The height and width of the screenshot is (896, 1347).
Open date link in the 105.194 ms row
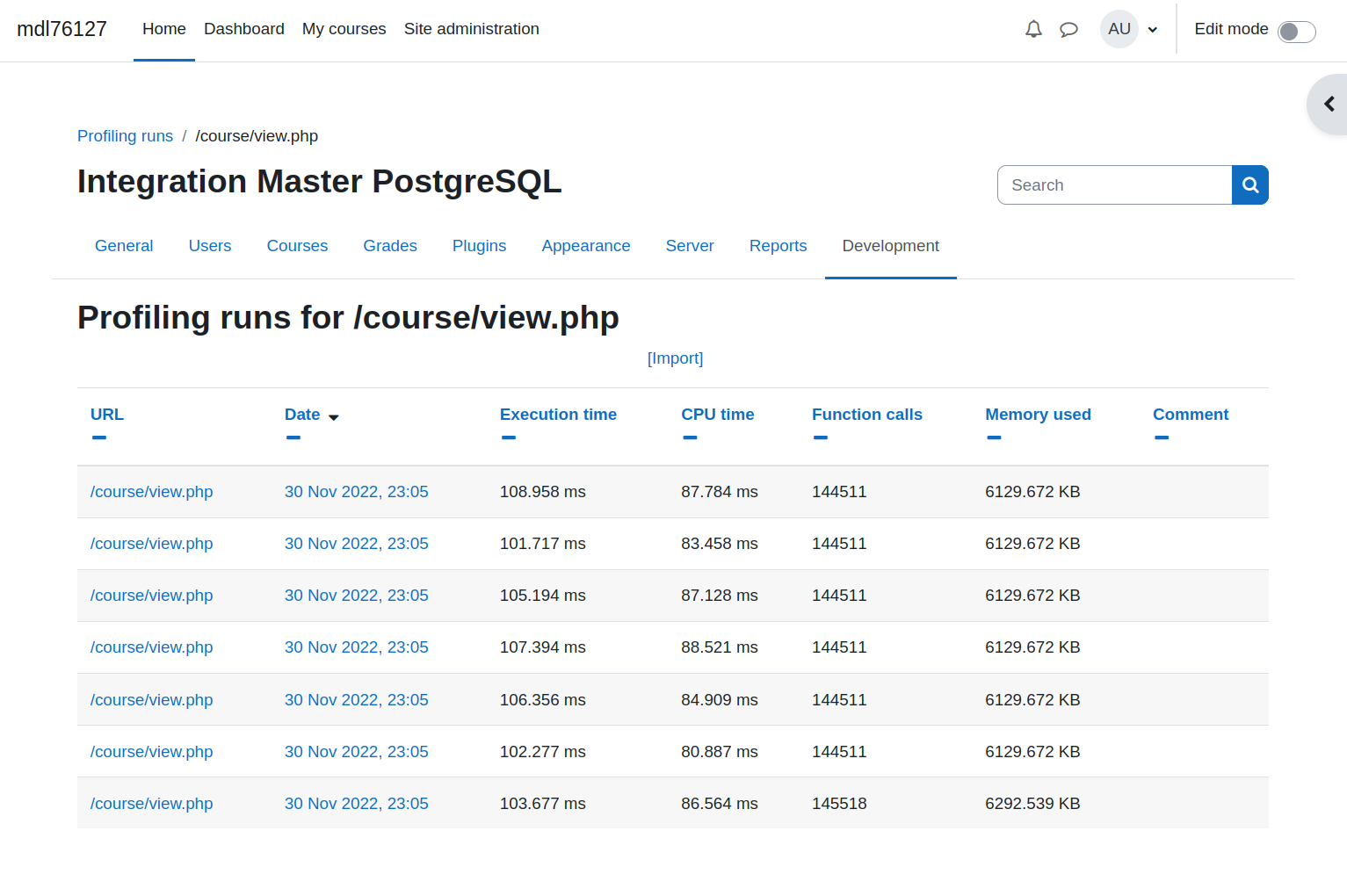[357, 596]
